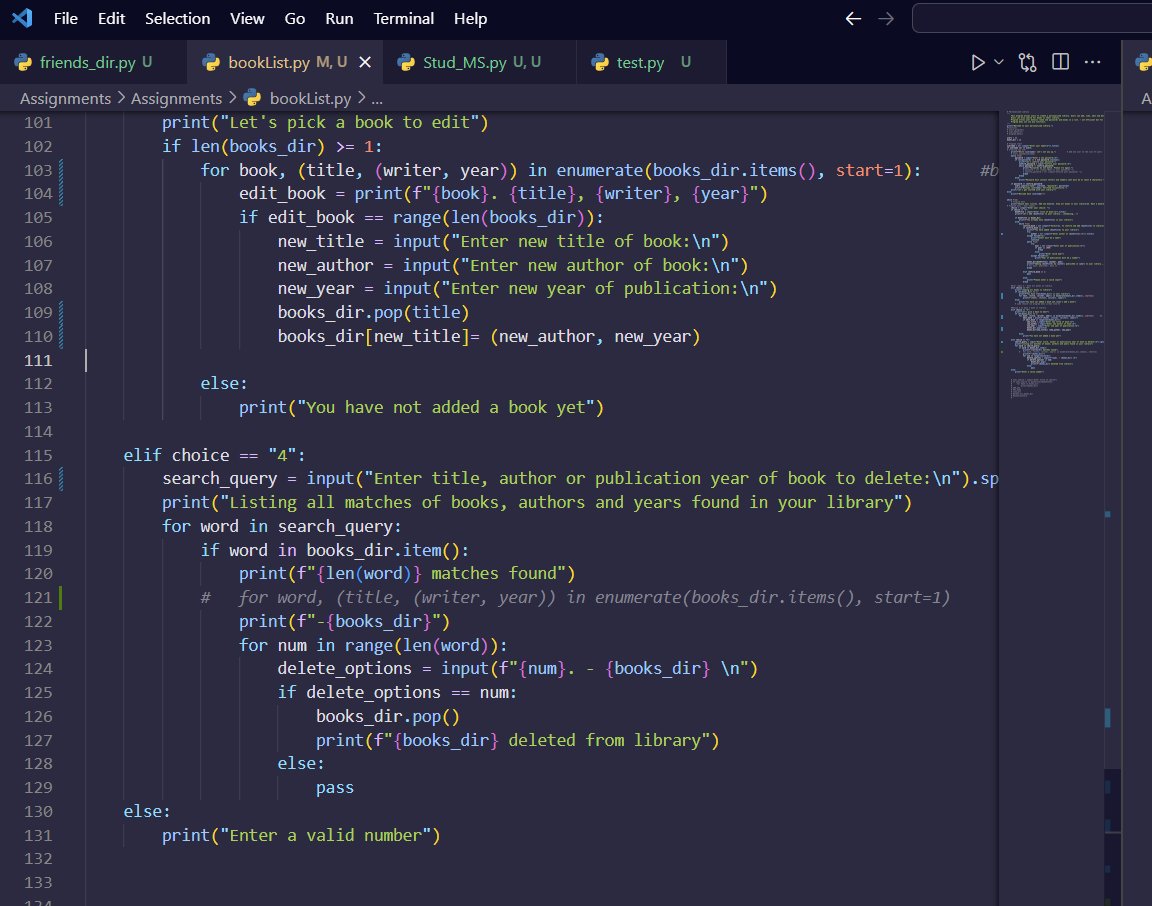The height and width of the screenshot is (906, 1152).
Task: Open the Edit menu
Action: click(x=111, y=18)
